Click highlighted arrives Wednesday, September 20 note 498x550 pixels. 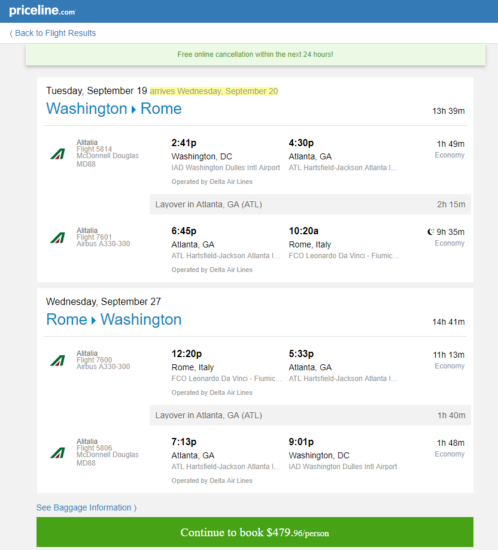(214, 91)
